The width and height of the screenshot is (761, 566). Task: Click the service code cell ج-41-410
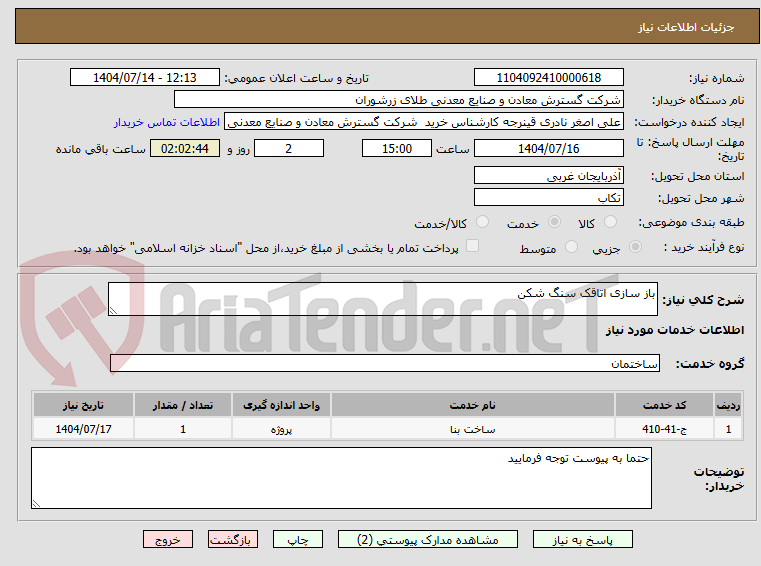pyautogui.click(x=664, y=429)
